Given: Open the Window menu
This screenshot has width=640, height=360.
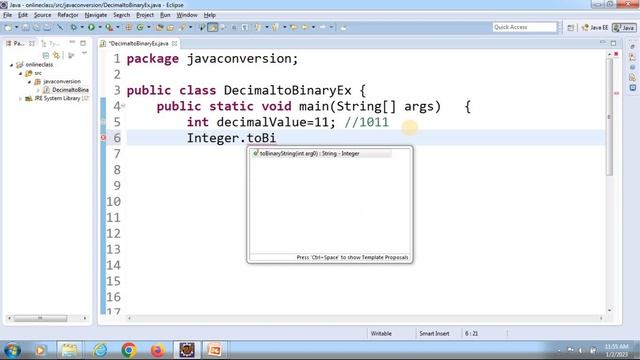Looking at the screenshot, I should tap(187, 15).
